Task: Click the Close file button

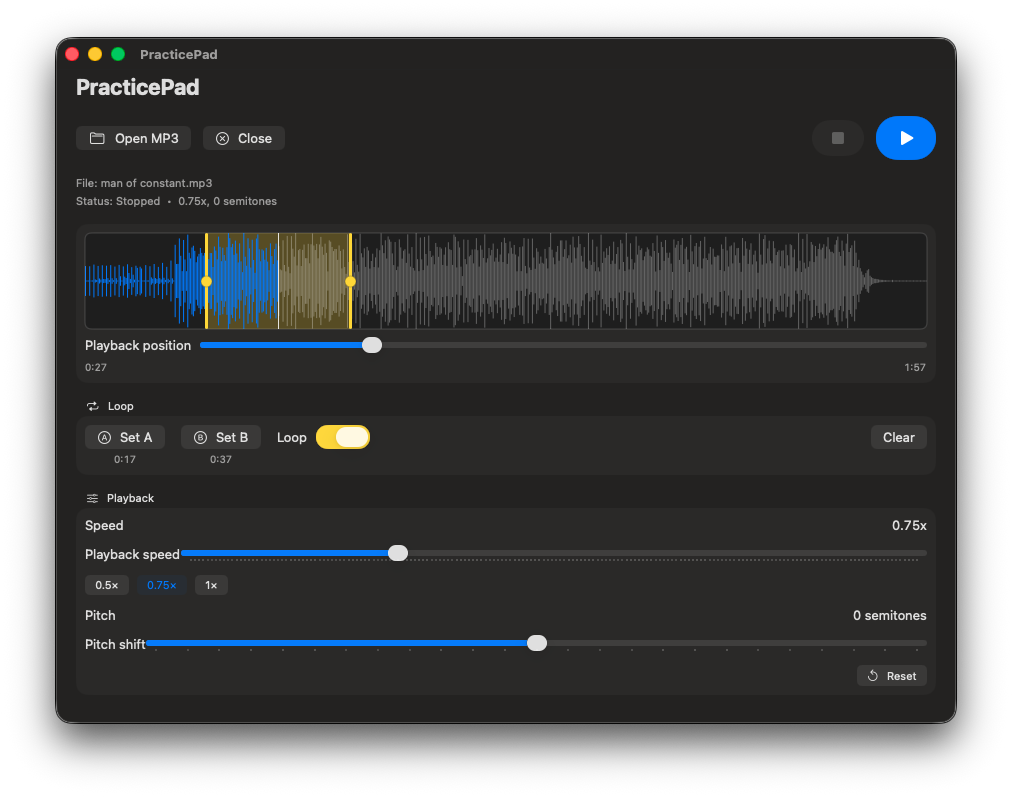Action: click(x=244, y=138)
